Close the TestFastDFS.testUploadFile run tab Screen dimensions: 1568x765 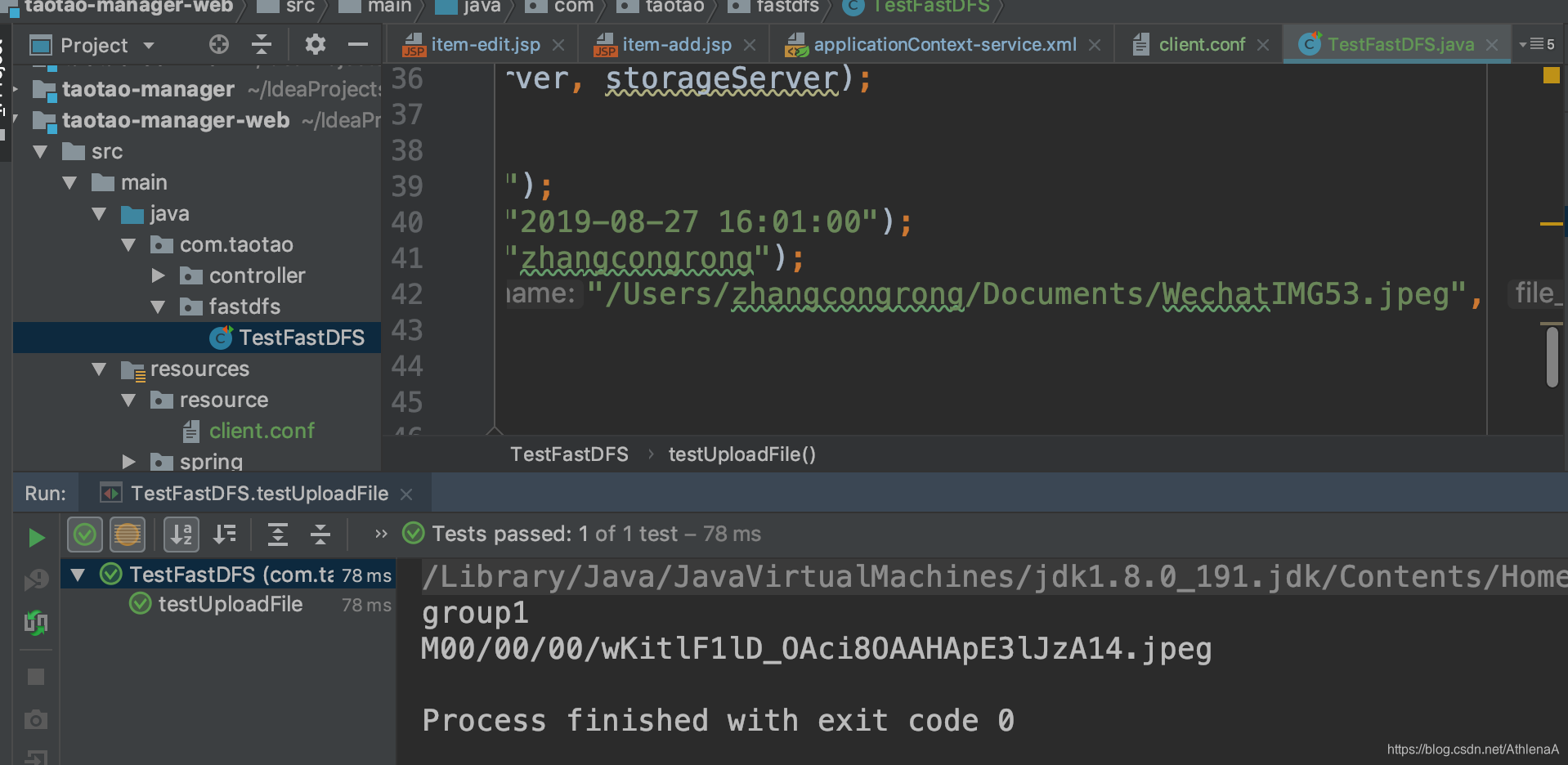(x=406, y=494)
